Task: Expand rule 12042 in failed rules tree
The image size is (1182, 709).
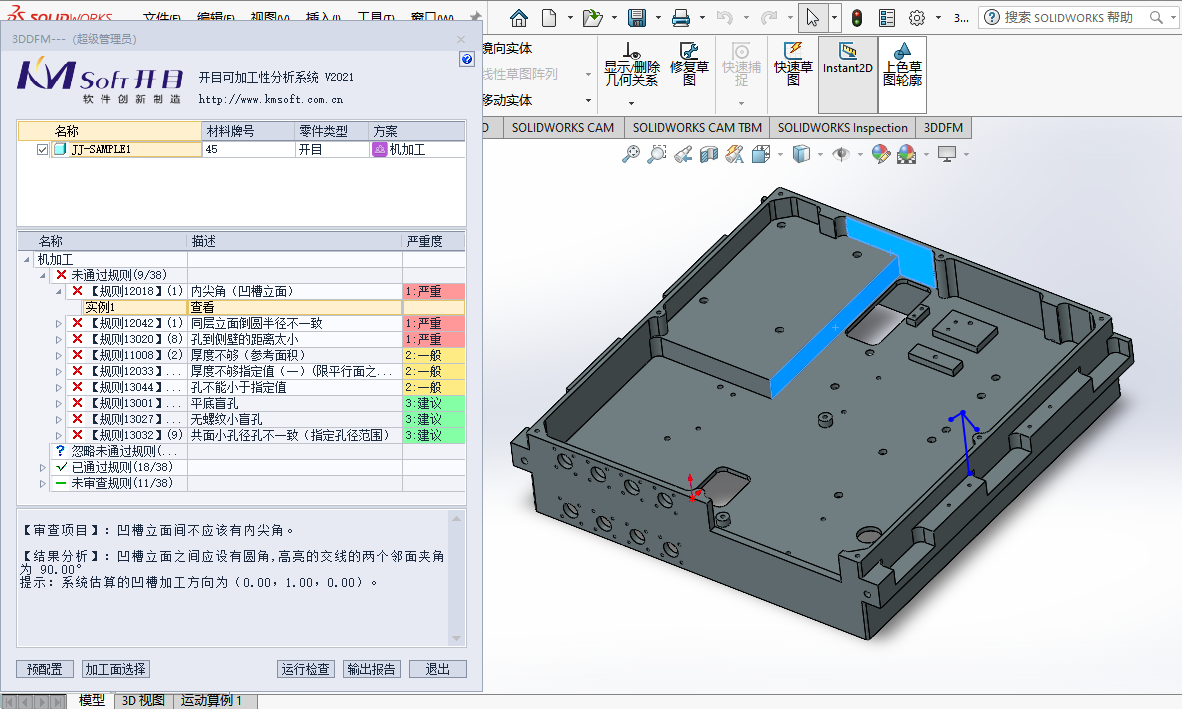Action: (58, 324)
